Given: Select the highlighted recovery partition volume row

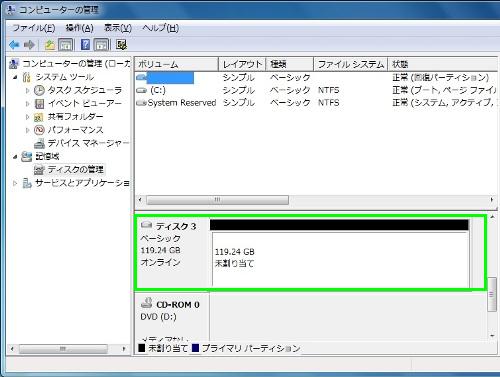Looking at the screenshot, I should [x=315, y=78].
